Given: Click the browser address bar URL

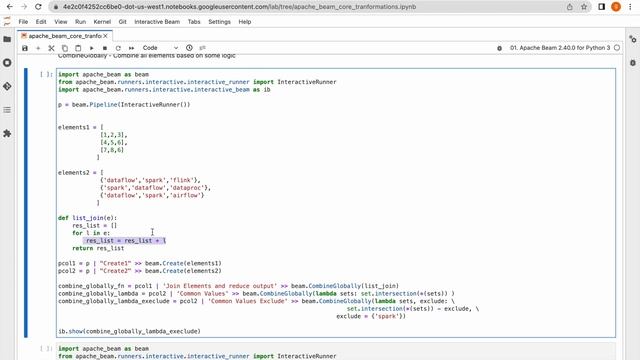Looking at the screenshot, I should point(239,7).
